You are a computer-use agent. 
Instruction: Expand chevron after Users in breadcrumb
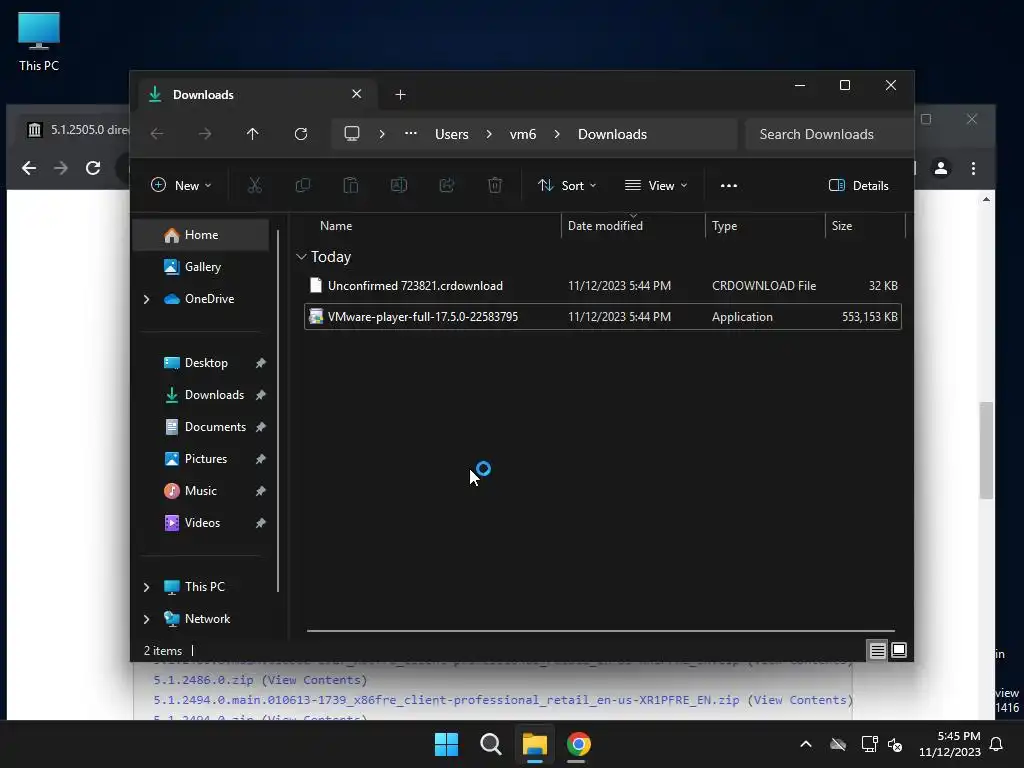tap(489, 134)
